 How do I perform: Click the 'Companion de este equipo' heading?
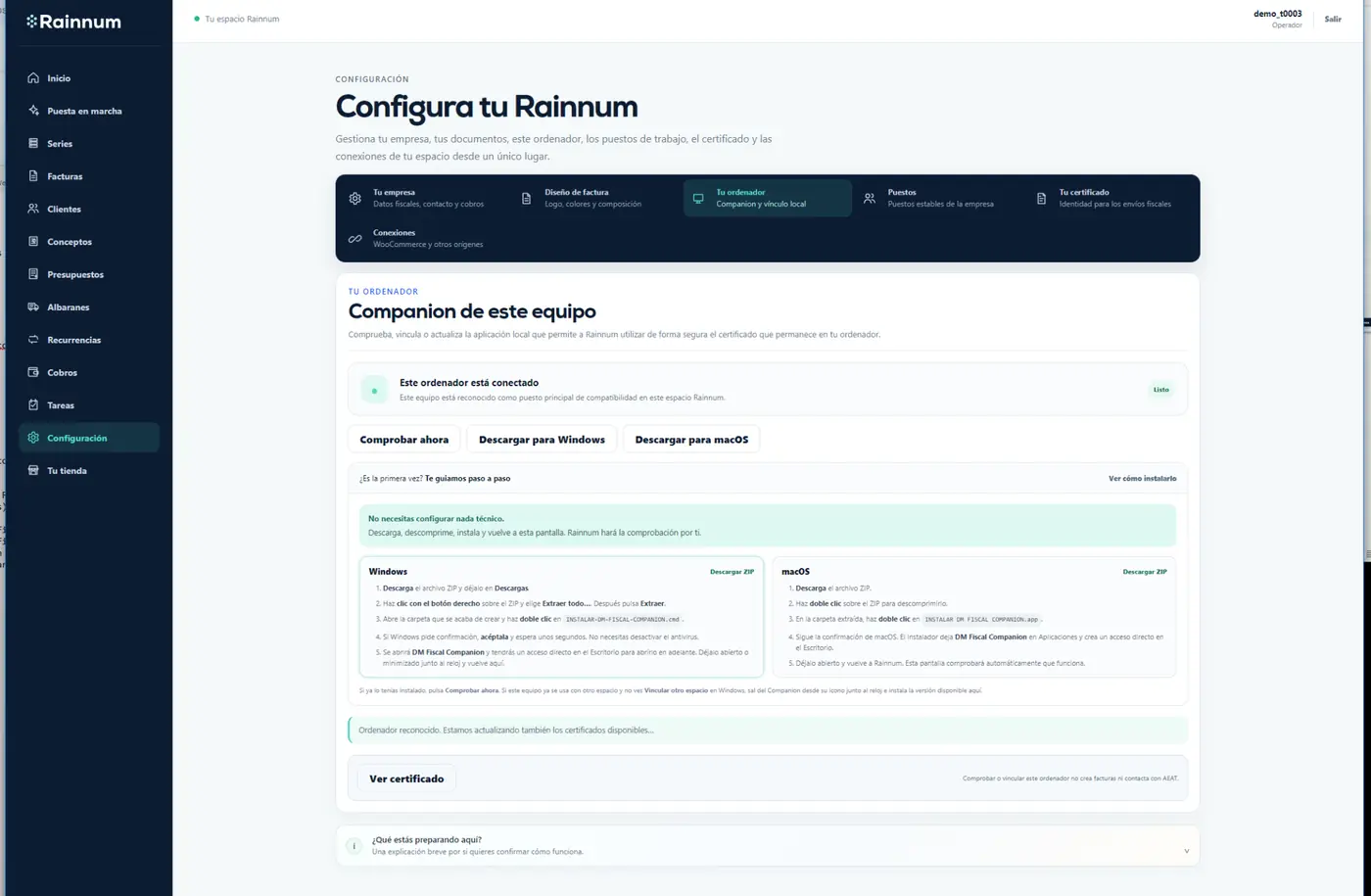pyautogui.click(x=472, y=311)
